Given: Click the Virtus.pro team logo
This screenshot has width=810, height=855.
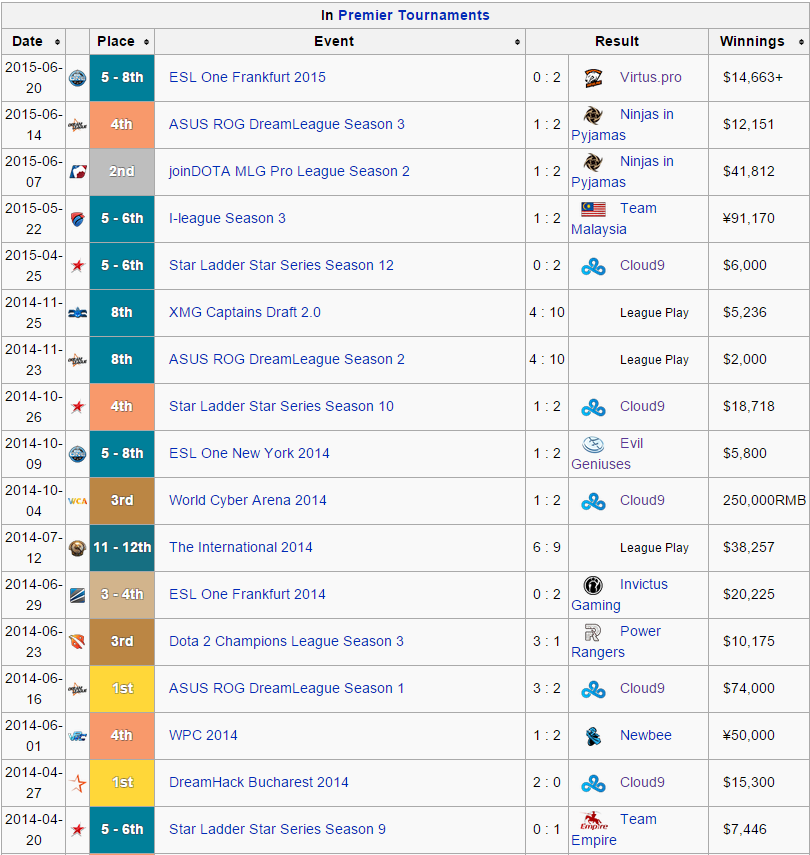Looking at the screenshot, I should (x=594, y=78).
